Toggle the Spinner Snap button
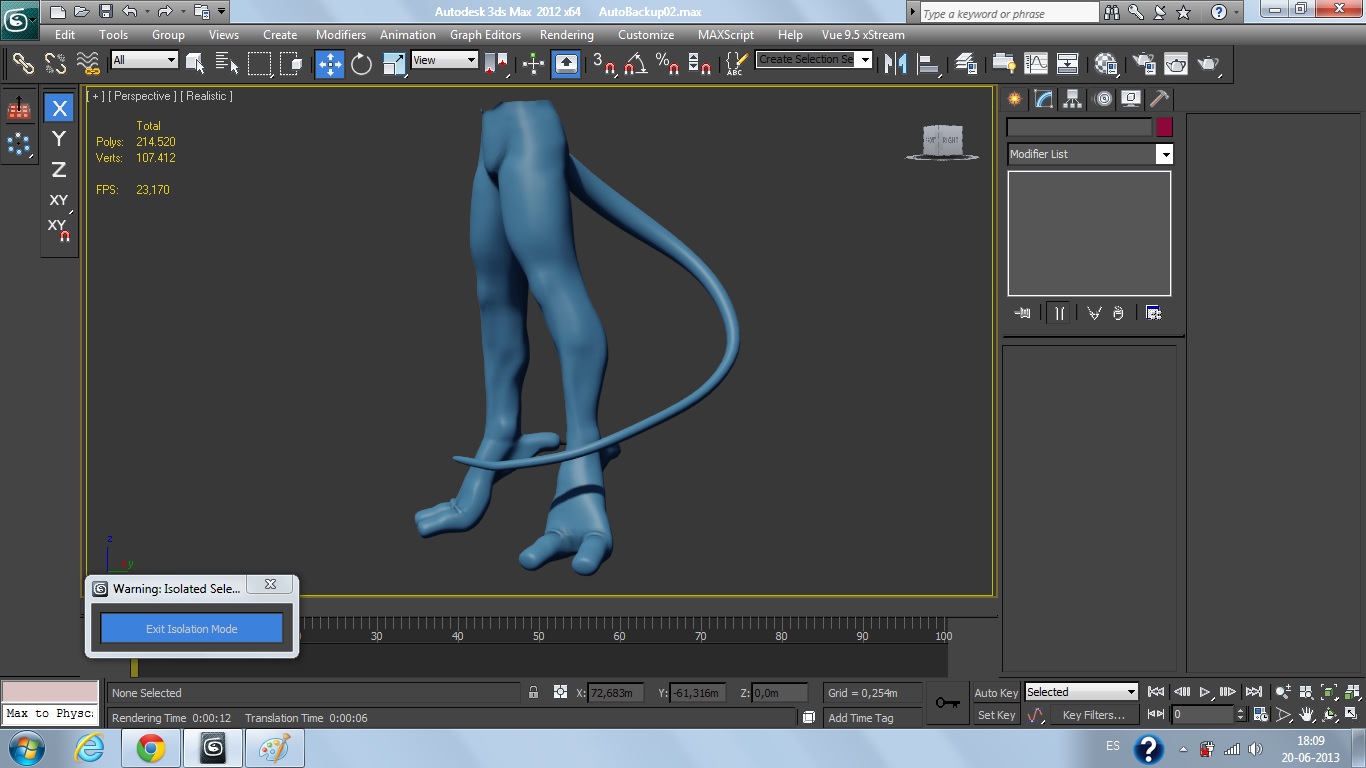Viewport: 1366px width, 768px height. [700, 64]
